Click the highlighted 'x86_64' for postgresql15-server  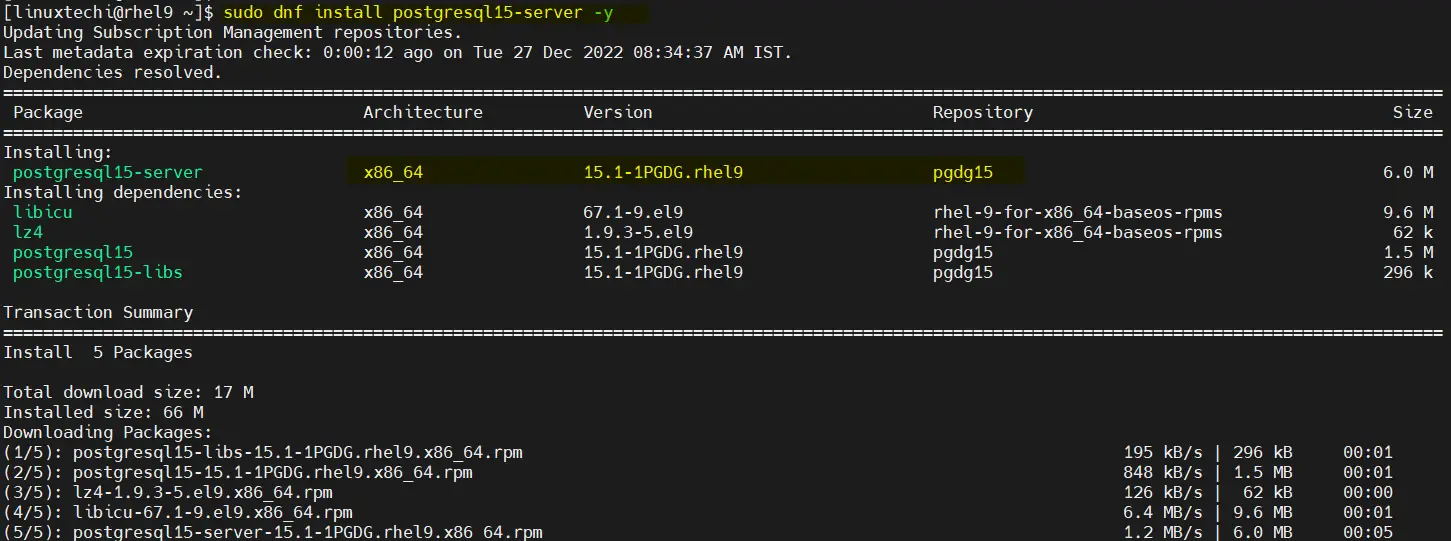(x=393, y=172)
